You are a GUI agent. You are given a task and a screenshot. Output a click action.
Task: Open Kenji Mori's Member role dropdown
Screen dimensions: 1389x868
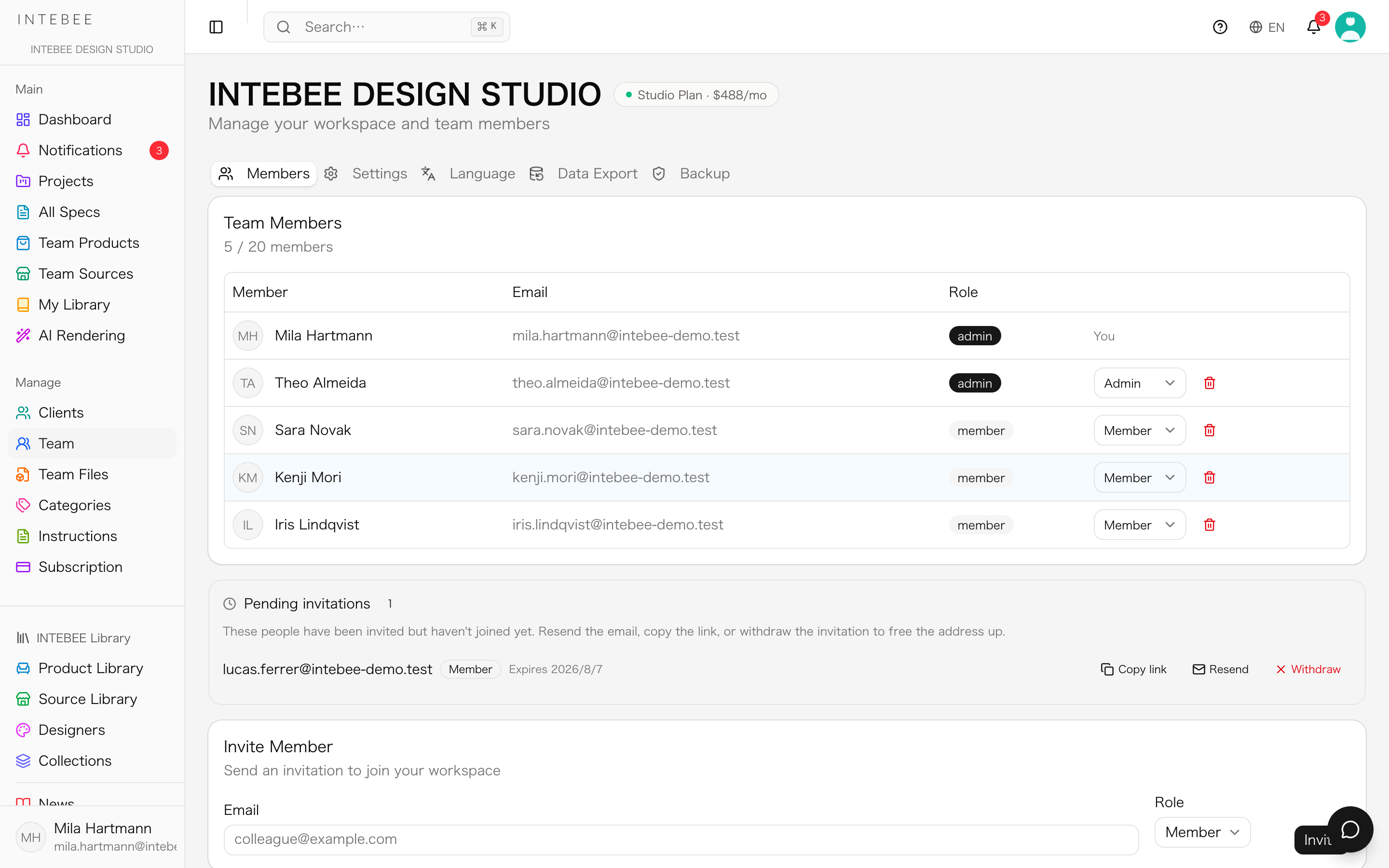coord(1139,477)
